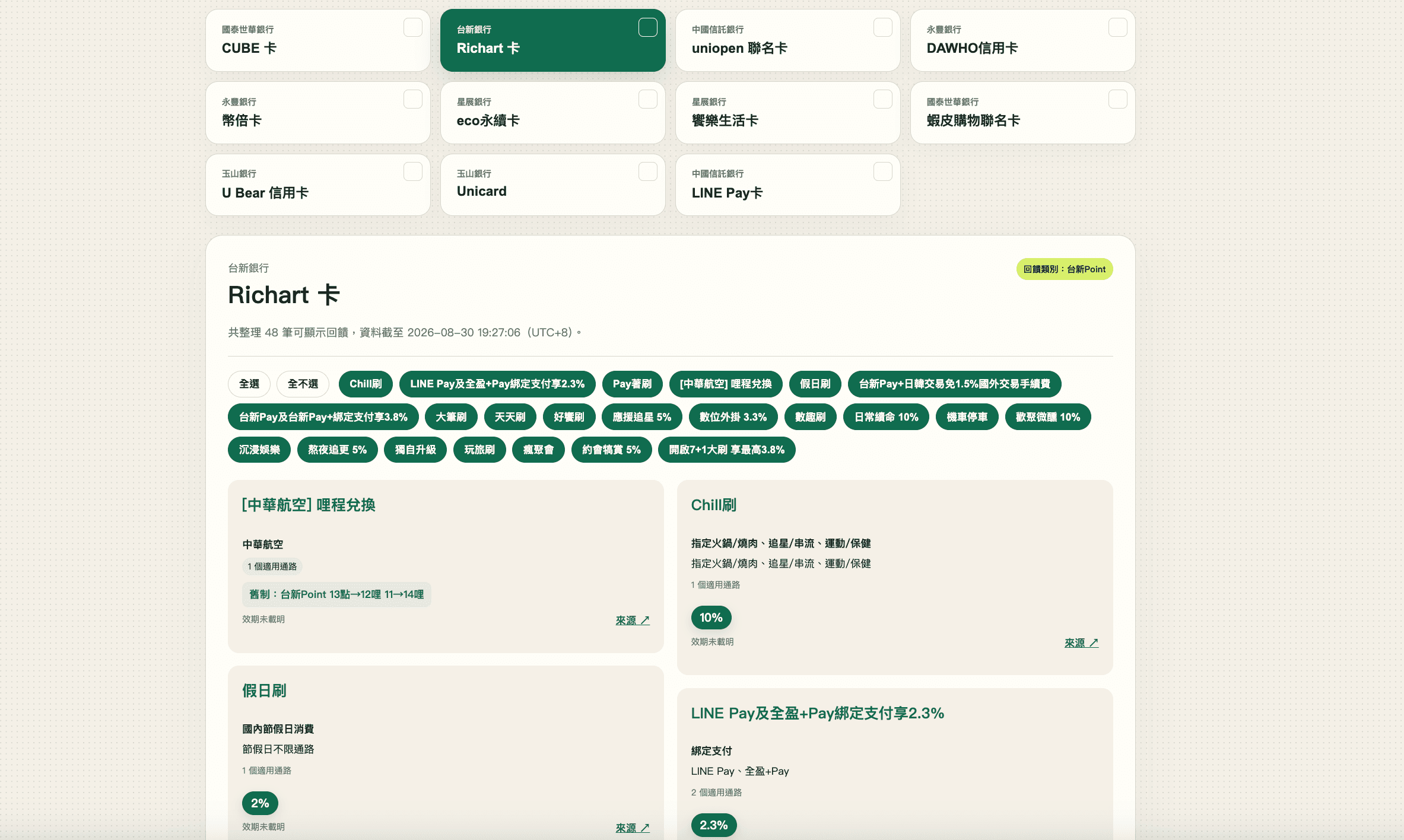This screenshot has width=1404, height=840.
Task: Check the eco永續卡 checkbox
Action: pos(648,99)
